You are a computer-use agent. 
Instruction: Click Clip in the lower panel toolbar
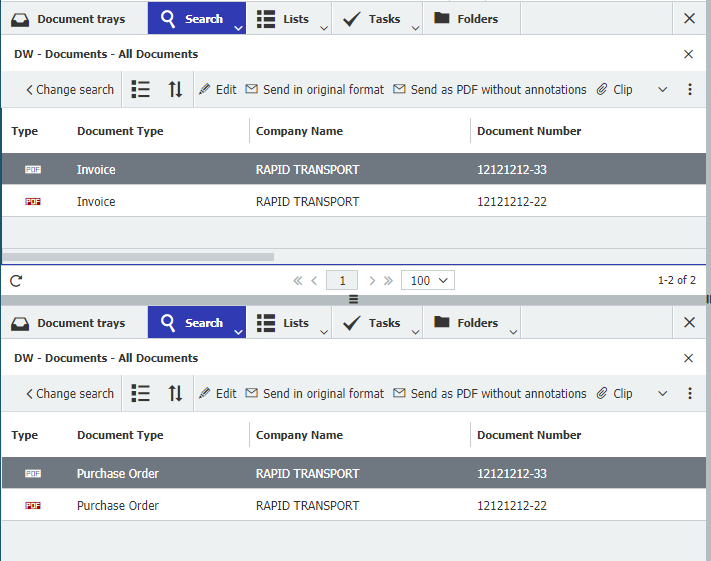click(614, 393)
